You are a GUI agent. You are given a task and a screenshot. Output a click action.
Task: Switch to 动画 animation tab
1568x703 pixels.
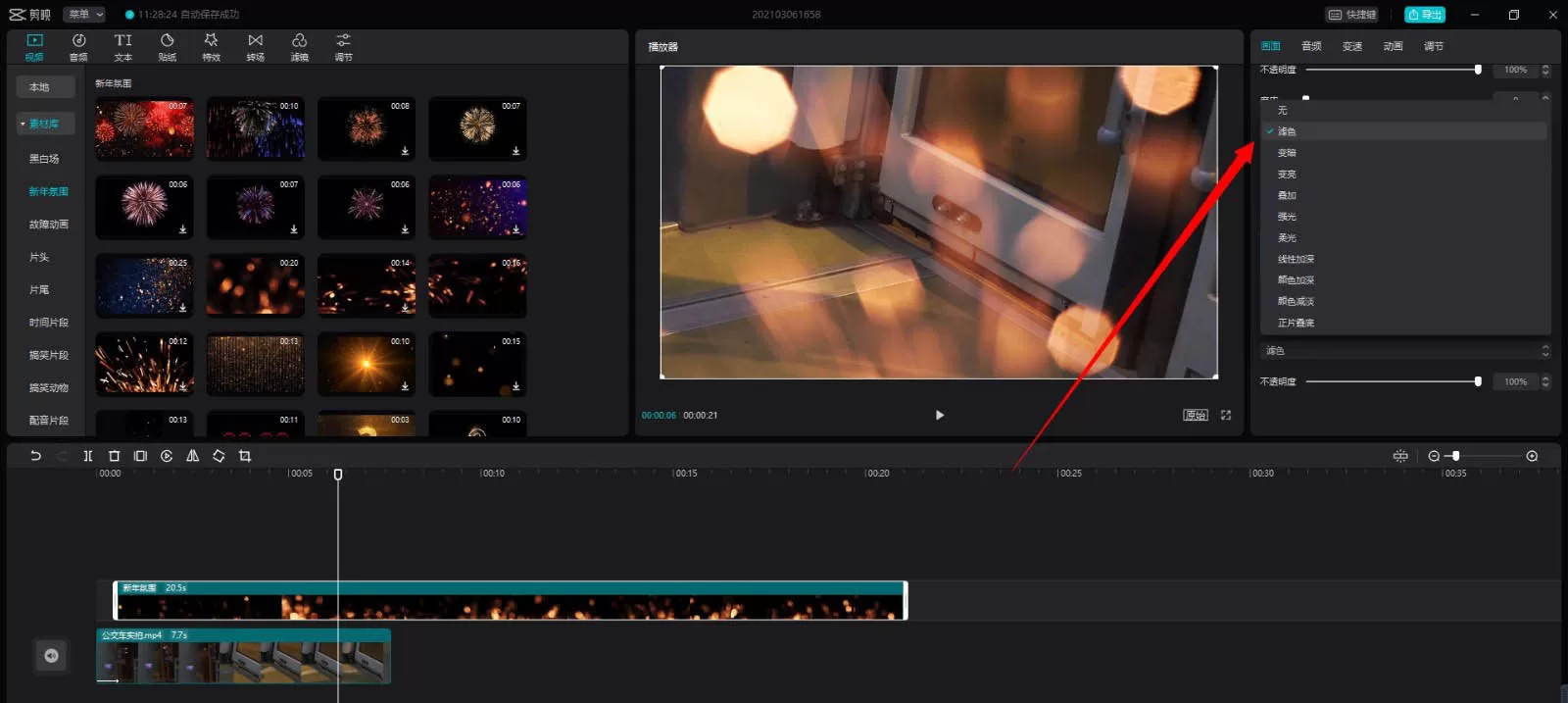click(x=1394, y=46)
